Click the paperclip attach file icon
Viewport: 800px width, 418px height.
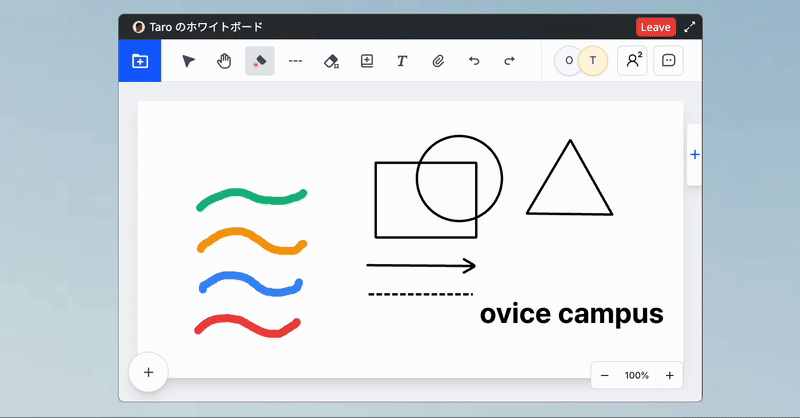438,61
